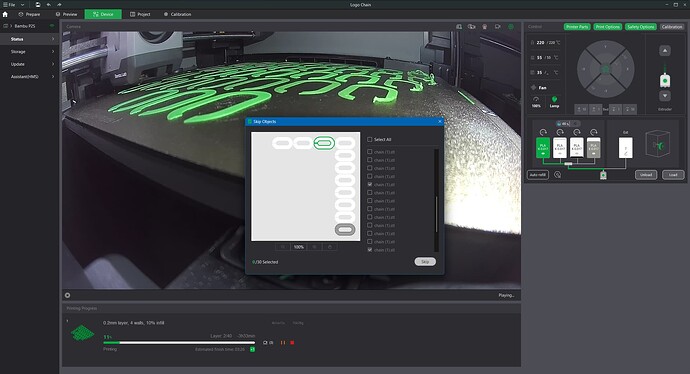This screenshot has width=690, height=374.
Task: Expand the Assistant(HMS) sidebar entry
Action: coord(29,77)
